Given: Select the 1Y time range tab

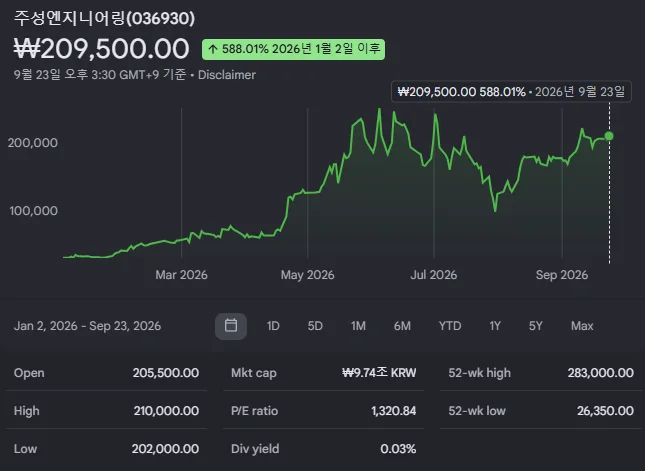Looking at the screenshot, I should coord(495,326).
